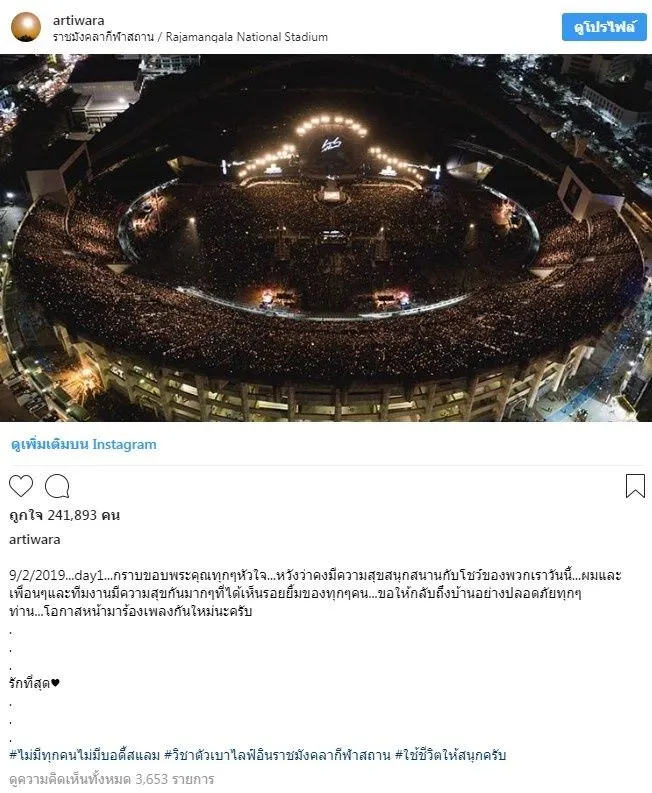This screenshot has height=793, width=652.
Task: Open artiwara username link in header
Action: point(78,20)
